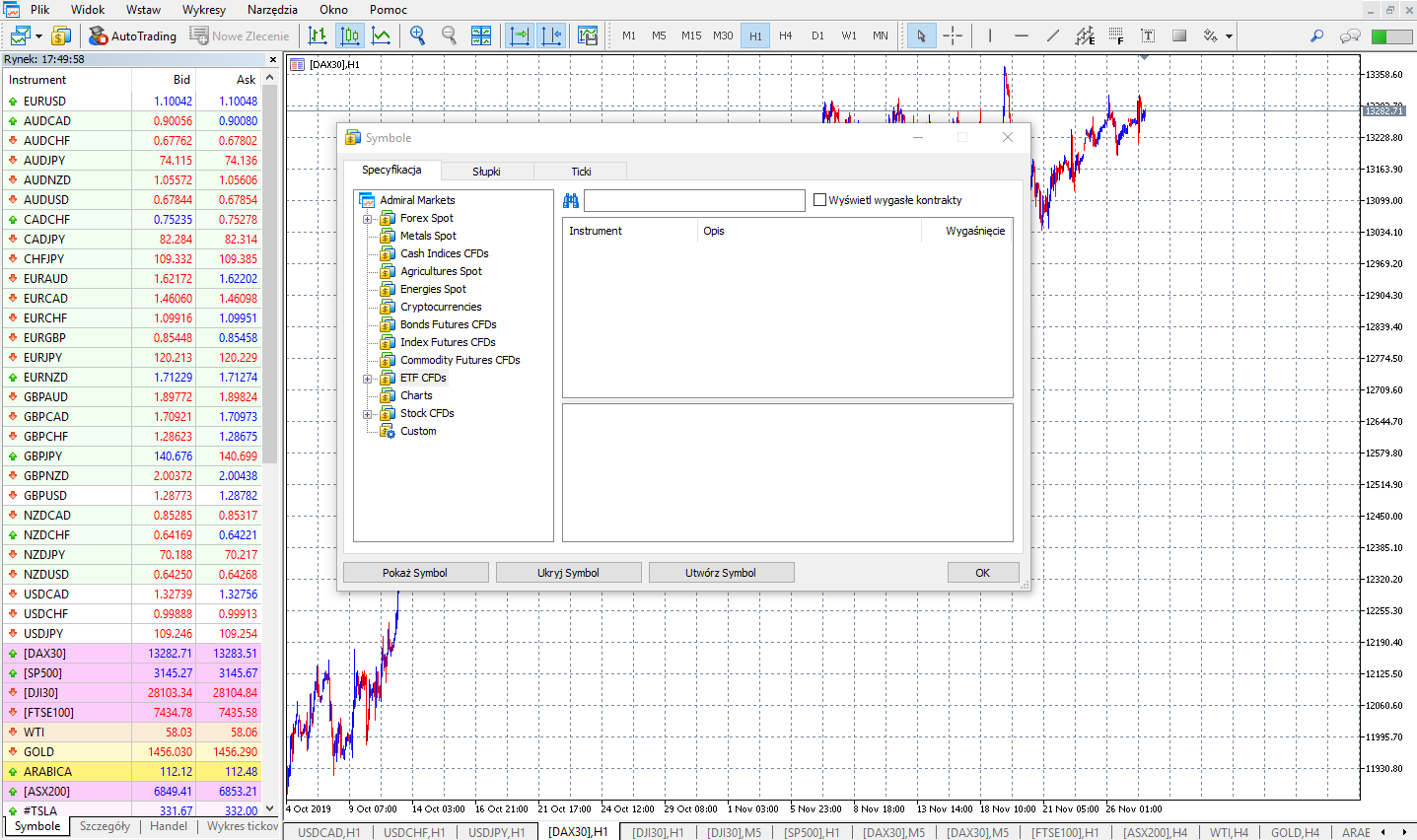Open the new chart toolbar icon
This screenshot has width=1417, height=840.
(x=20, y=35)
